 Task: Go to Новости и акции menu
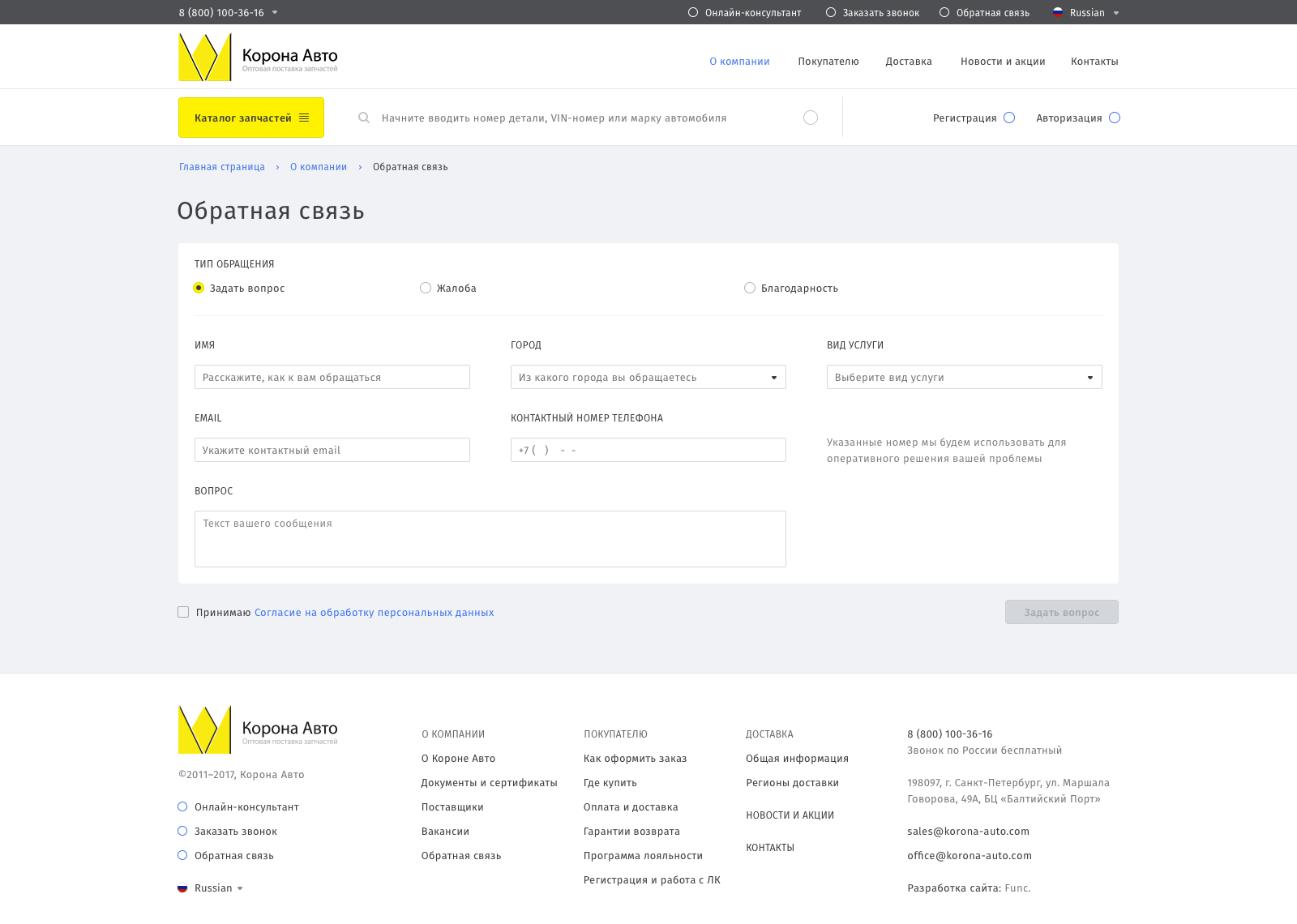click(1003, 62)
